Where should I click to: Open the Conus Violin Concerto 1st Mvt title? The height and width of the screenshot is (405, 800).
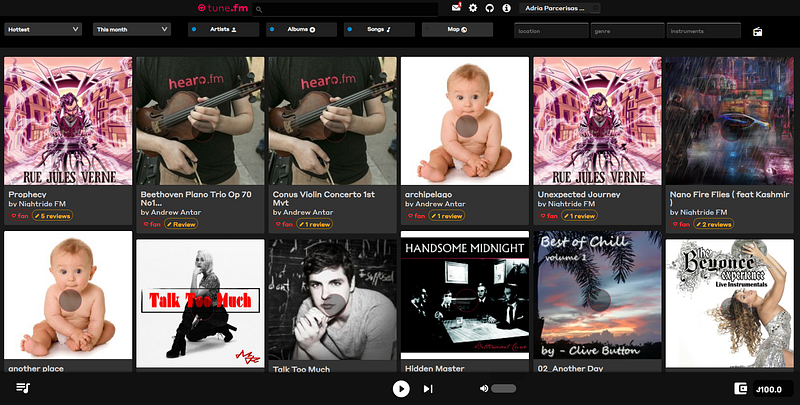(323, 198)
